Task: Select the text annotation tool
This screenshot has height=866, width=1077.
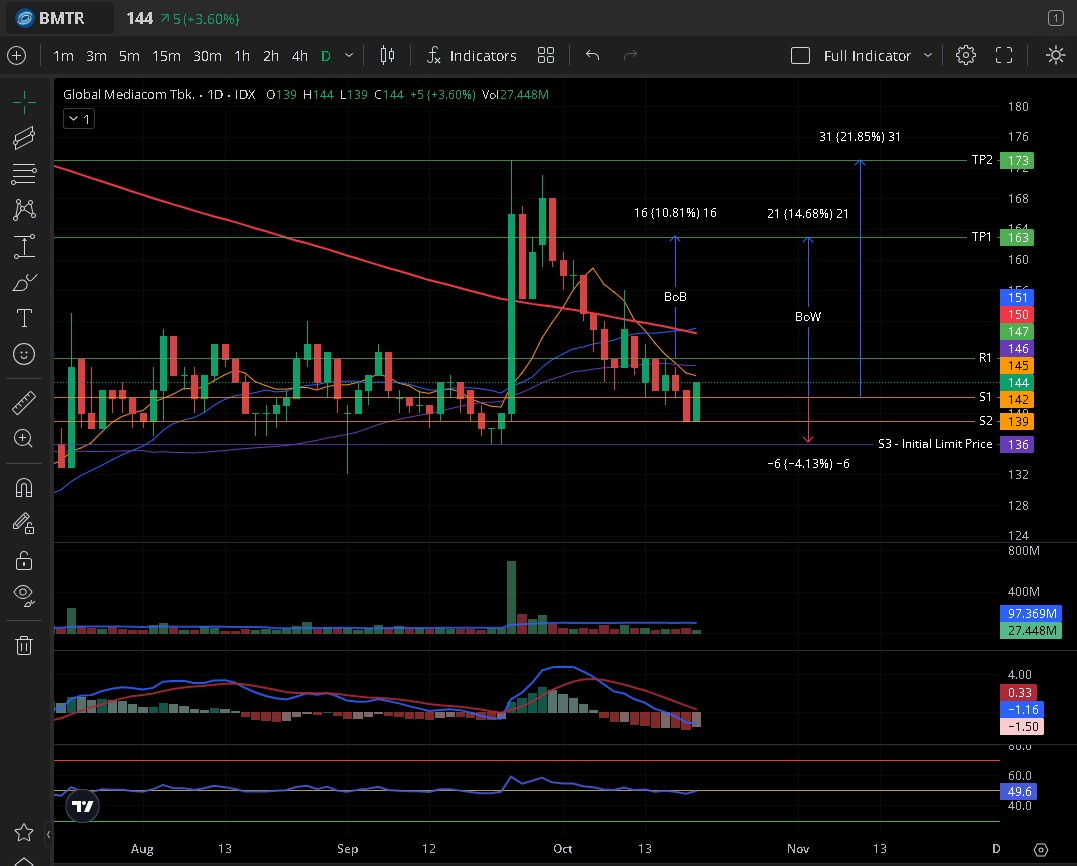Action: coord(24,319)
